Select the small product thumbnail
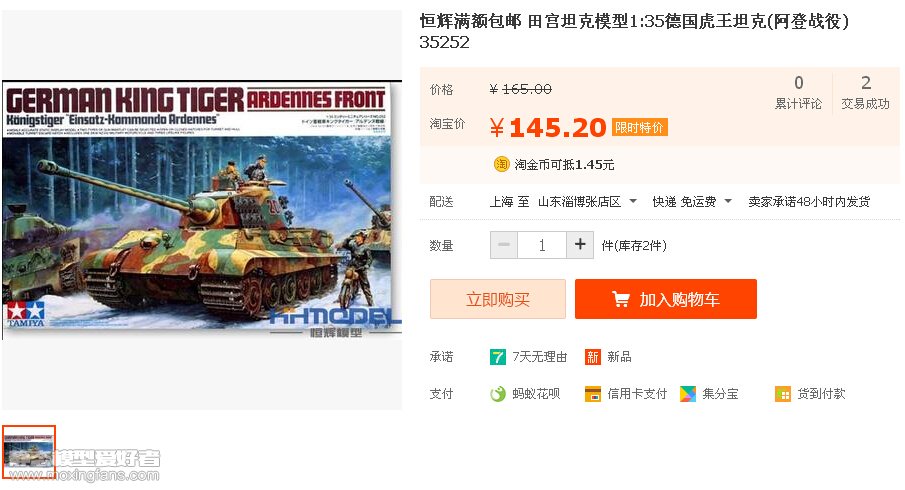 pos(29,452)
